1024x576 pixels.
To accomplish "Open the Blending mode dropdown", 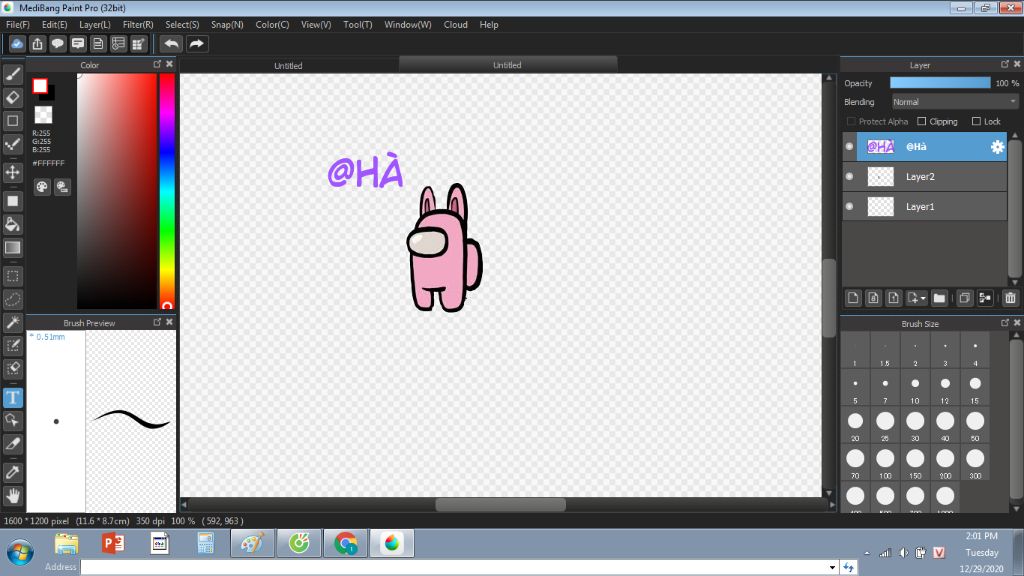I will [955, 102].
